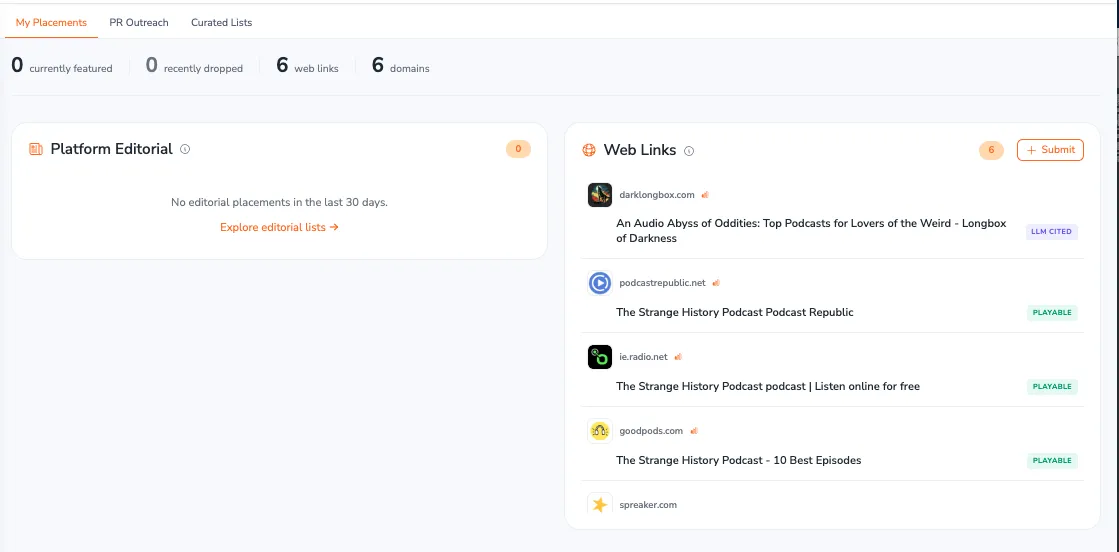This screenshot has width=1119, height=552.
Task: Open the My Placements tab
Action: click(51, 22)
